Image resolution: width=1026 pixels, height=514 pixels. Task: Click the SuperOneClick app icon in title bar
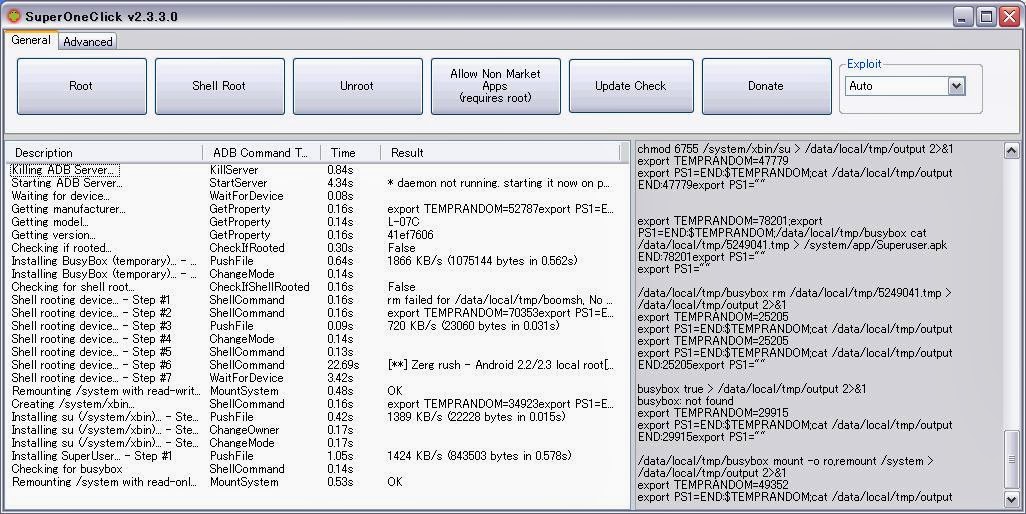[14, 16]
